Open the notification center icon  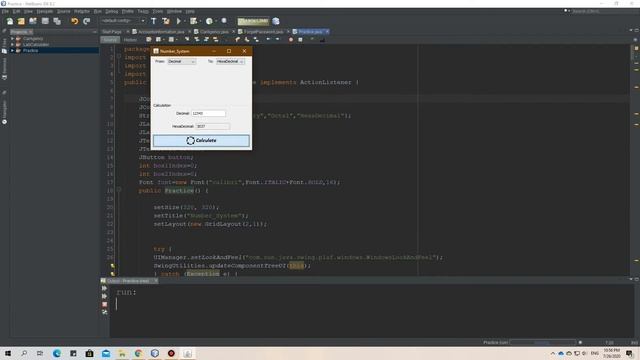click(630, 353)
